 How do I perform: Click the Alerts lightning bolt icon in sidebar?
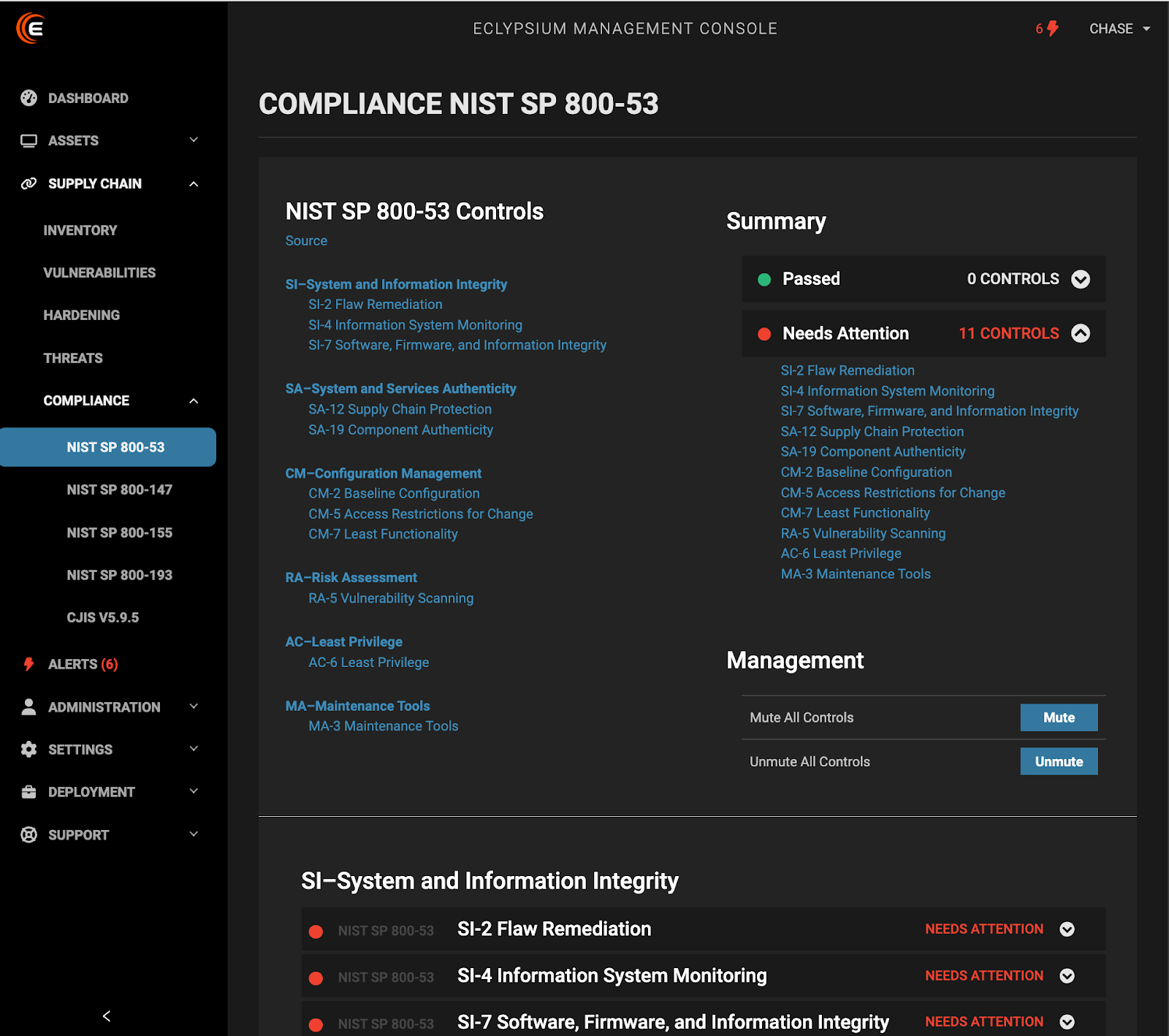[x=28, y=664]
